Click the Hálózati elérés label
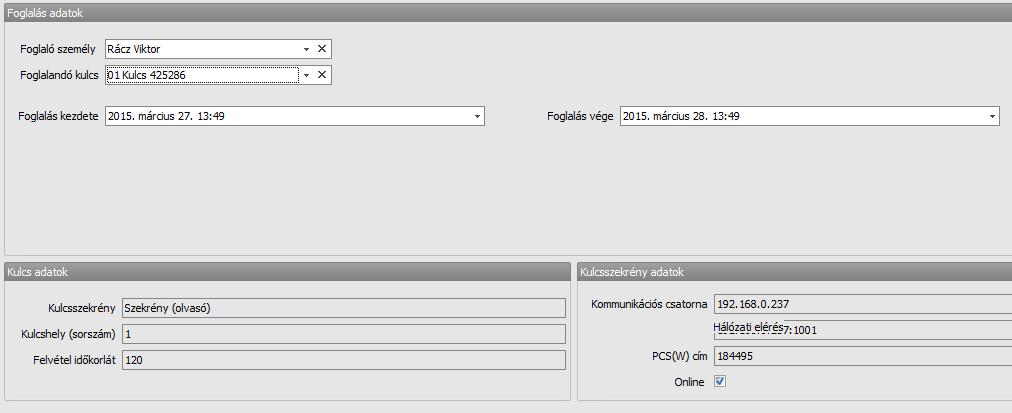 (748, 327)
